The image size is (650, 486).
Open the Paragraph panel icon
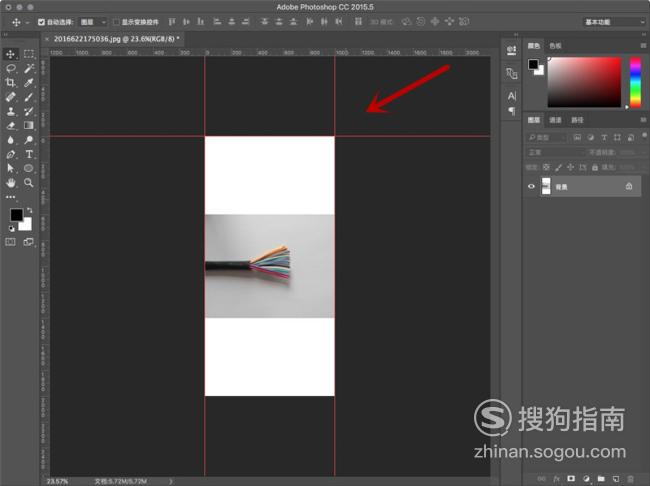click(x=512, y=111)
